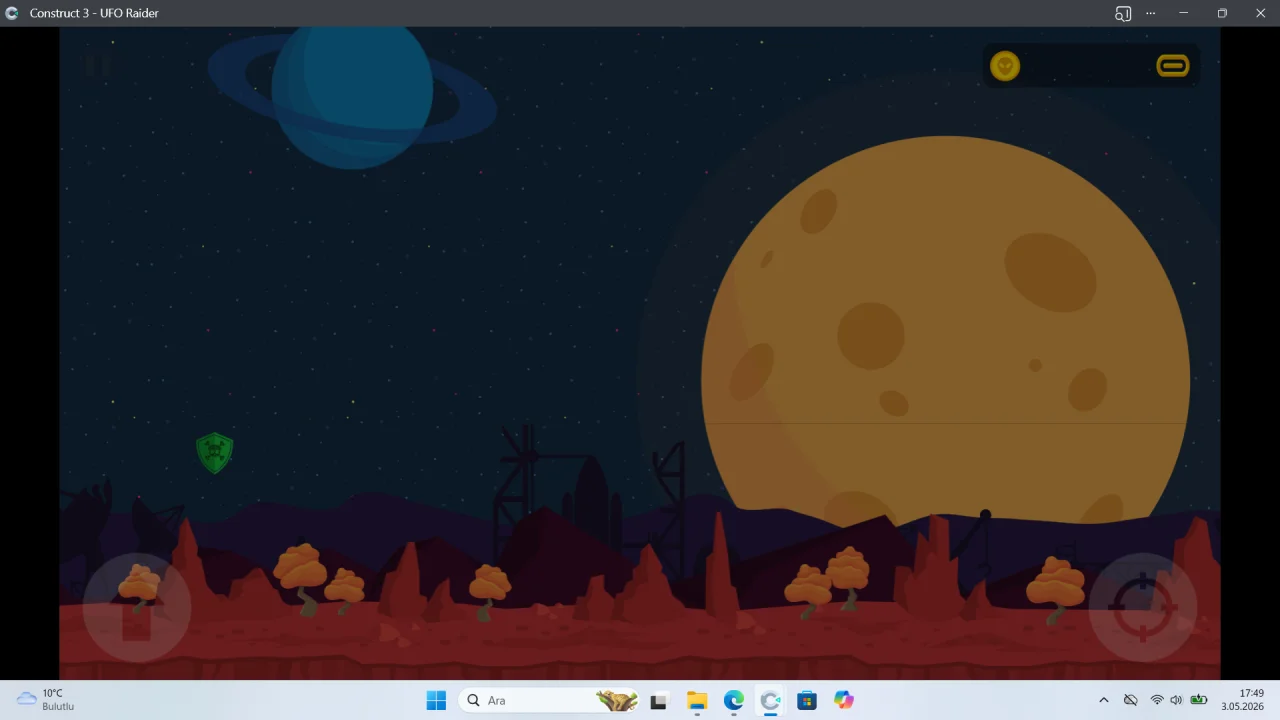Open the weather widget showing 10°C Bulutlu
This screenshot has width=1280, height=720.
47,700
